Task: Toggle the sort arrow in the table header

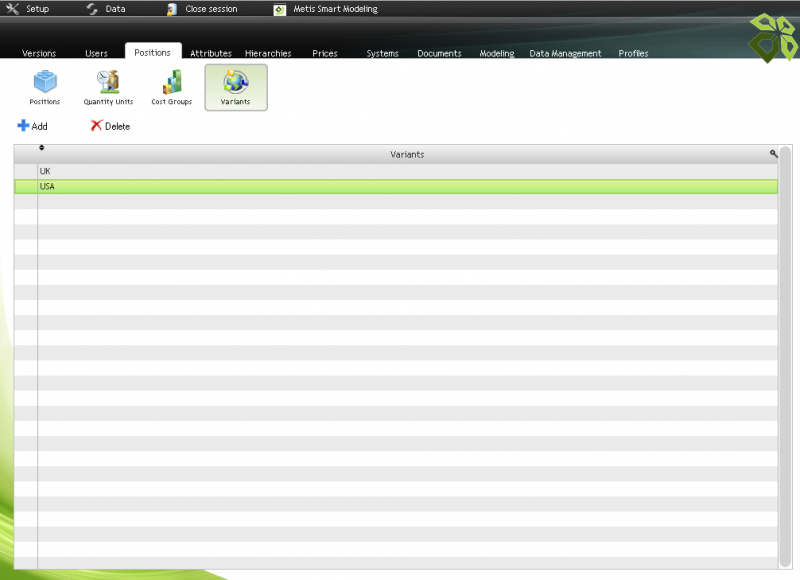Action: [41, 149]
